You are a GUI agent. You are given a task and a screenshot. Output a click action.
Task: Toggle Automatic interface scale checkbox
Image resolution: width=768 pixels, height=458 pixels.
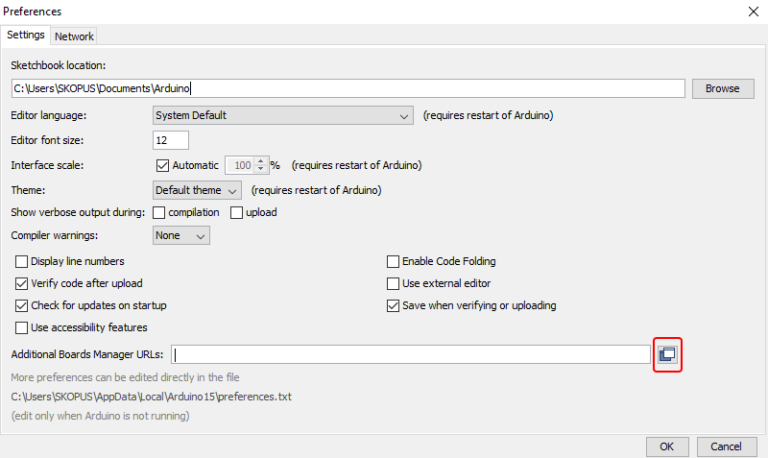(163, 165)
